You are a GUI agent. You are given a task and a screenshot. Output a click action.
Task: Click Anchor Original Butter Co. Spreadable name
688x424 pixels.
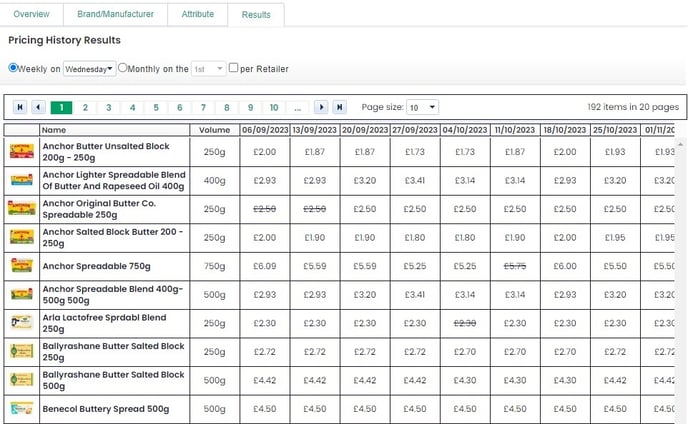point(99,208)
